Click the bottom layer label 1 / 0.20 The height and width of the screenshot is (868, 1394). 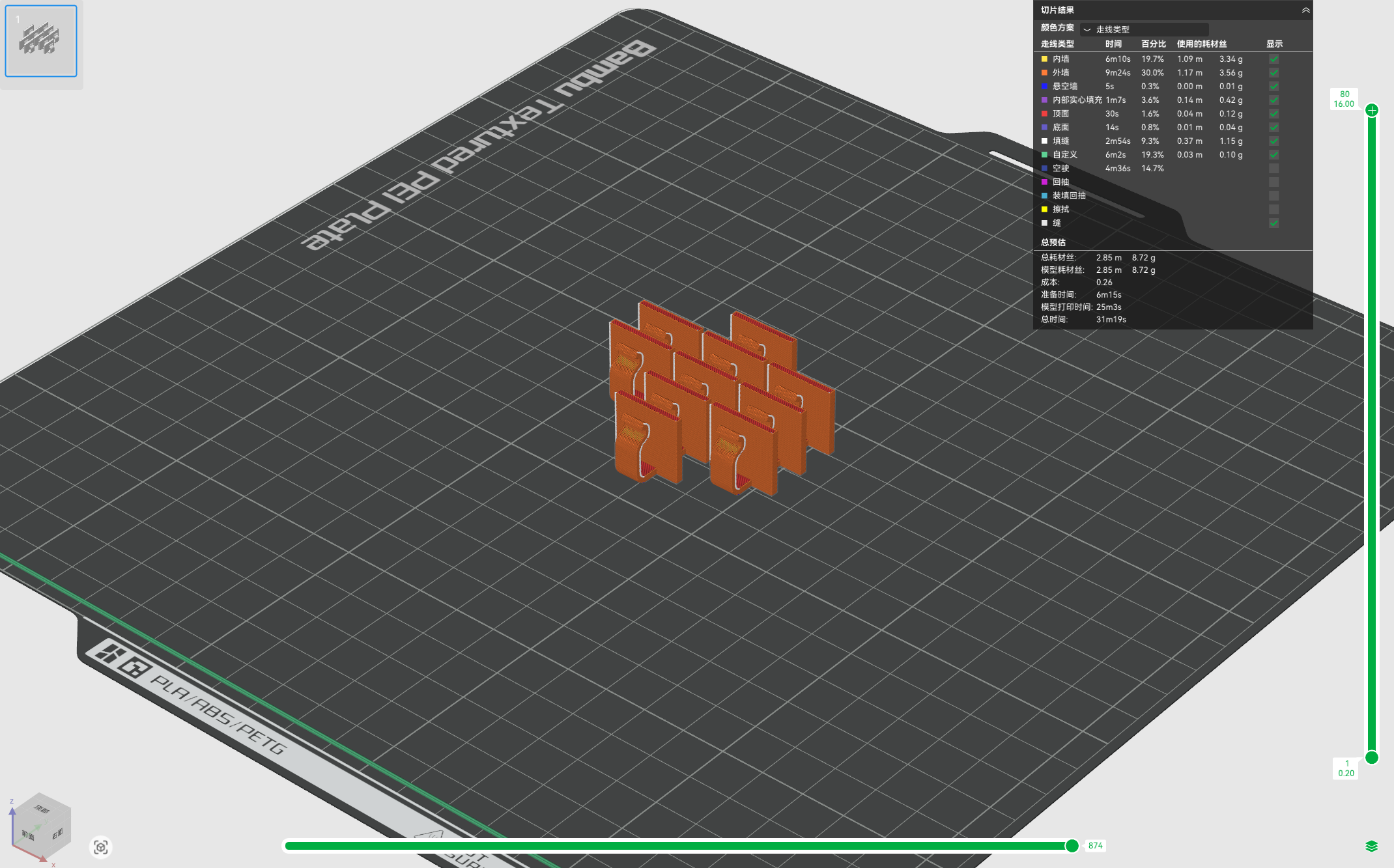(1346, 768)
